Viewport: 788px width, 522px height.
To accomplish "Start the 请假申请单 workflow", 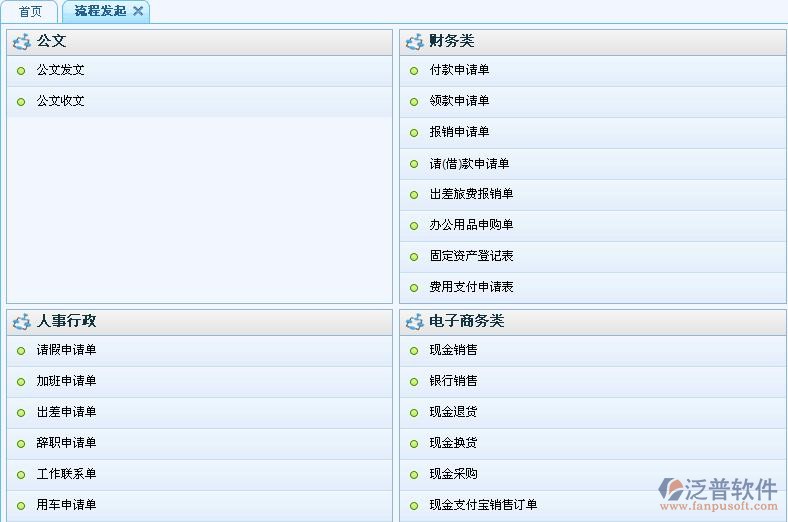I will tap(66, 350).
